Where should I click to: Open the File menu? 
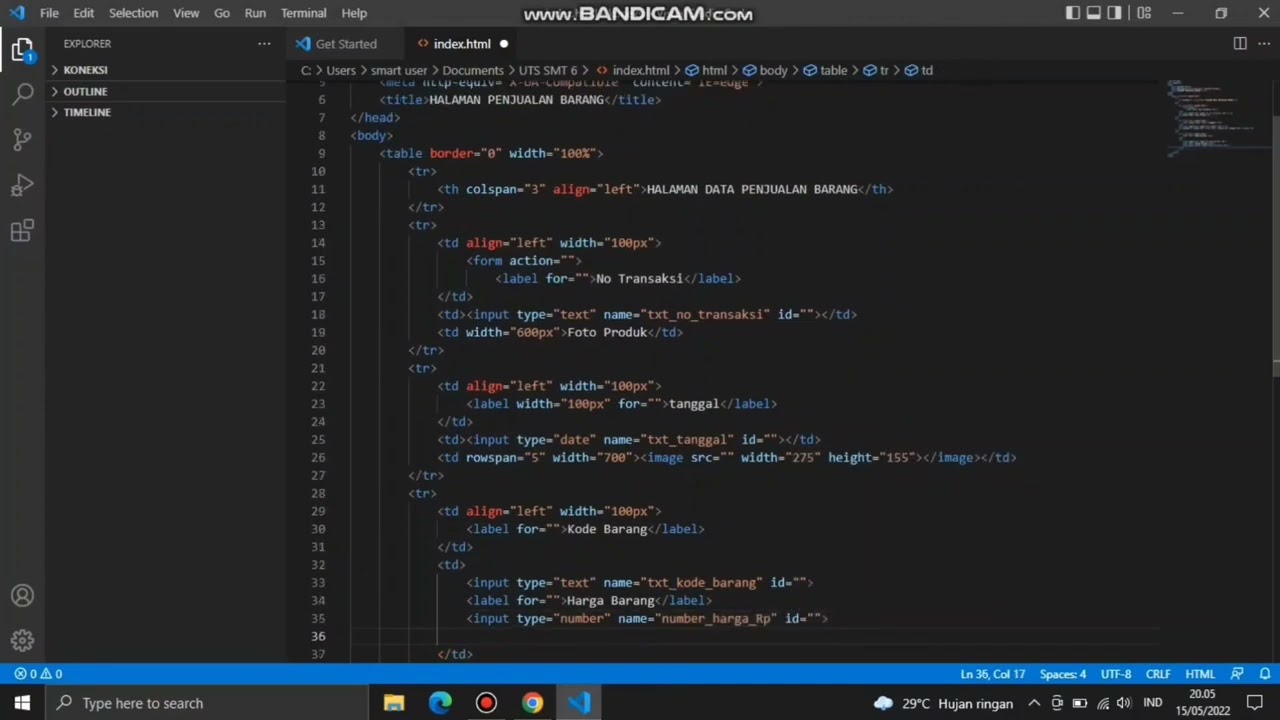pyautogui.click(x=49, y=13)
